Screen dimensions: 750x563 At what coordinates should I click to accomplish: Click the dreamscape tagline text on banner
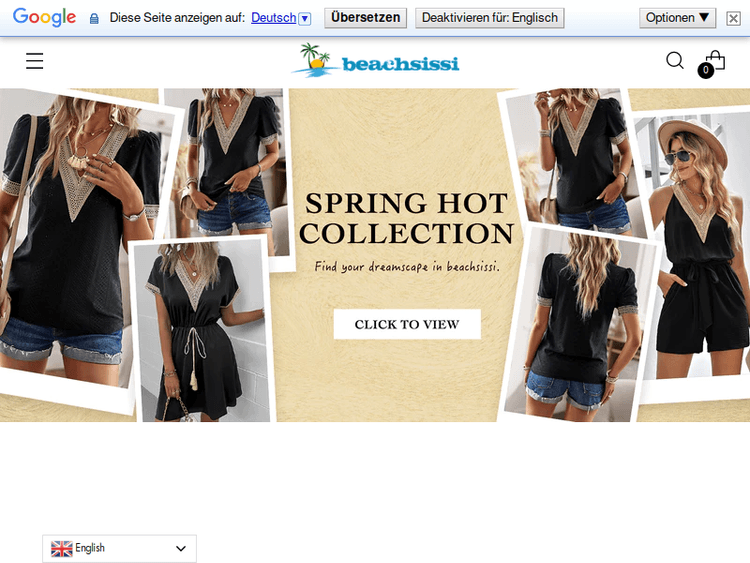point(407,267)
